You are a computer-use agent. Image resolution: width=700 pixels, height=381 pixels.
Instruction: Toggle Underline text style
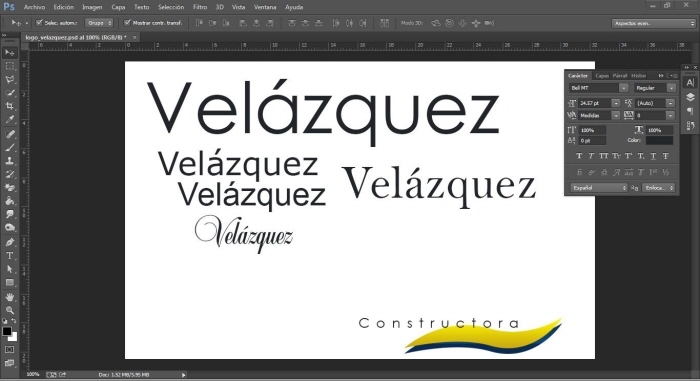click(x=653, y=156)
